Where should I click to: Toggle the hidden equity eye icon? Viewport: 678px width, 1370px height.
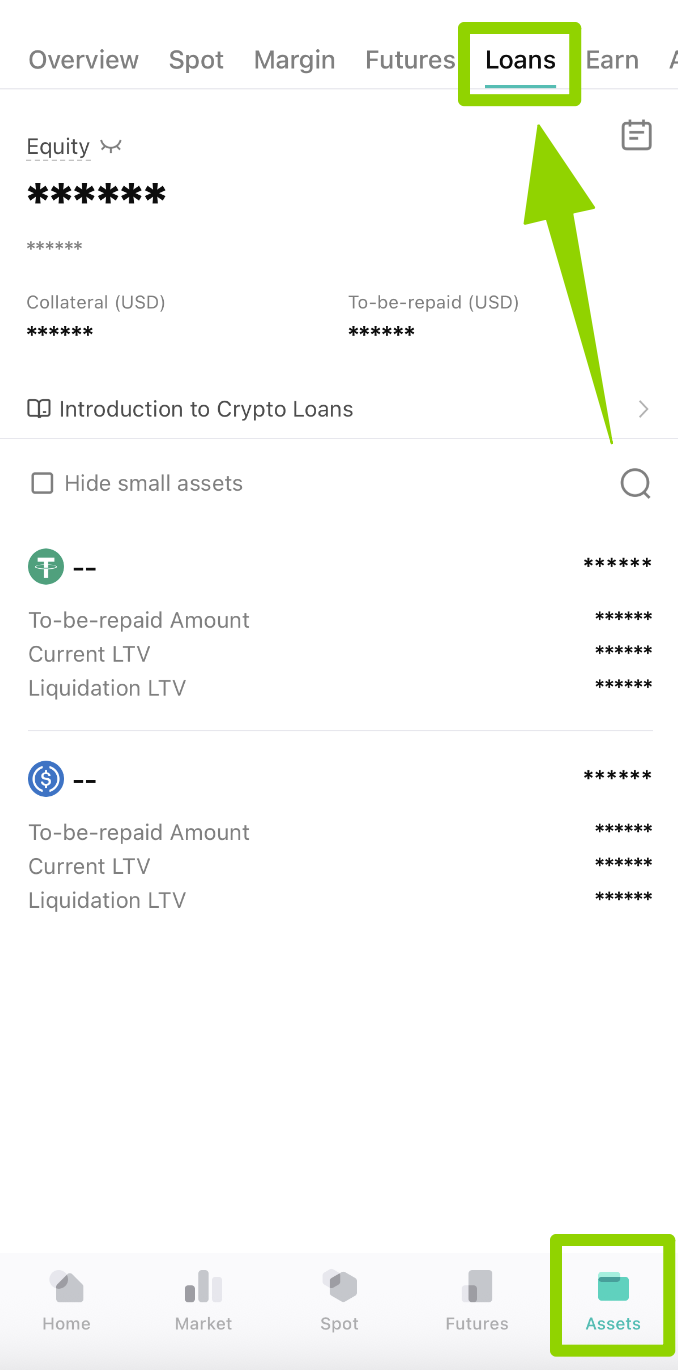coord(111,146)
